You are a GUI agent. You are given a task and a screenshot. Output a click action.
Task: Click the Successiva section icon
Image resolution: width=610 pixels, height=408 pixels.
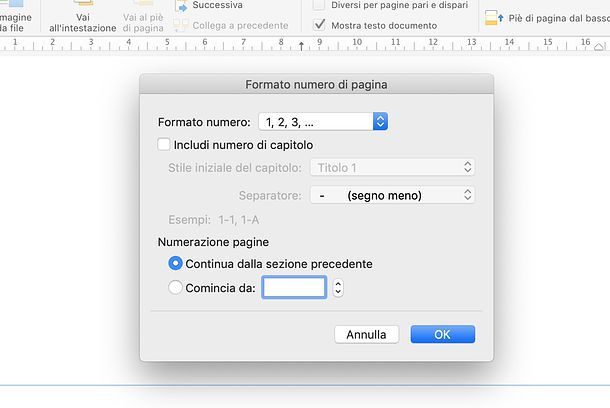(x=181, y=6)
